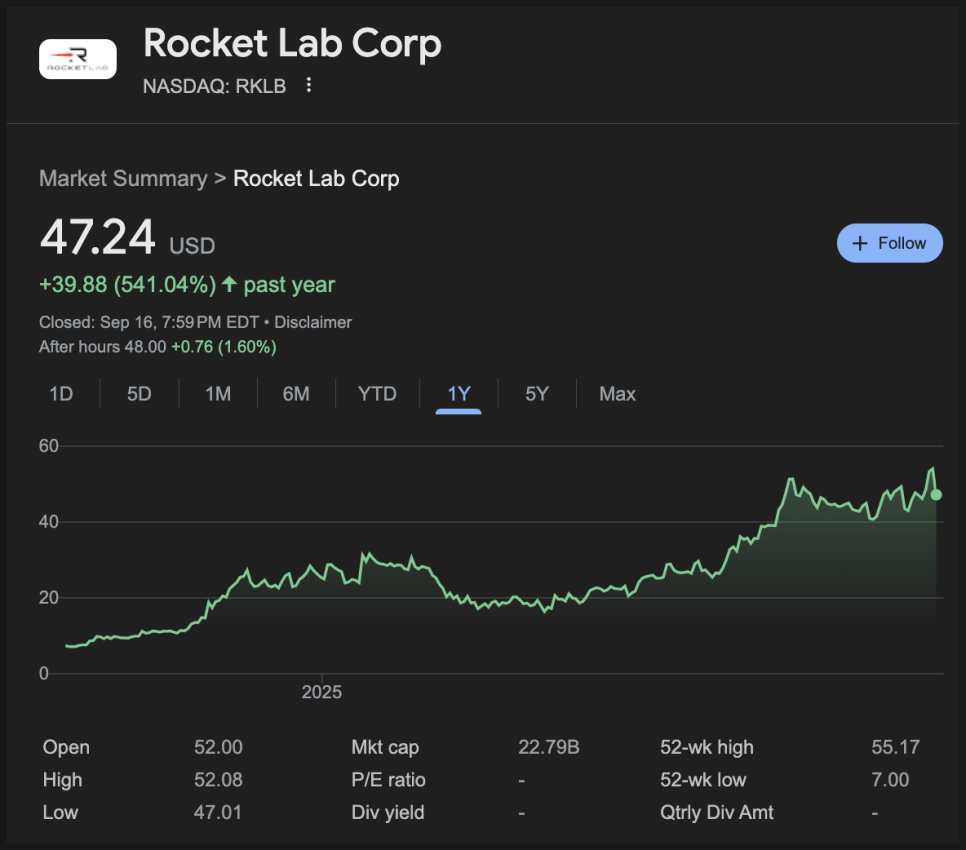
Task: Click the +39.88 (541.04%) past year change
Action: point(187,285)
